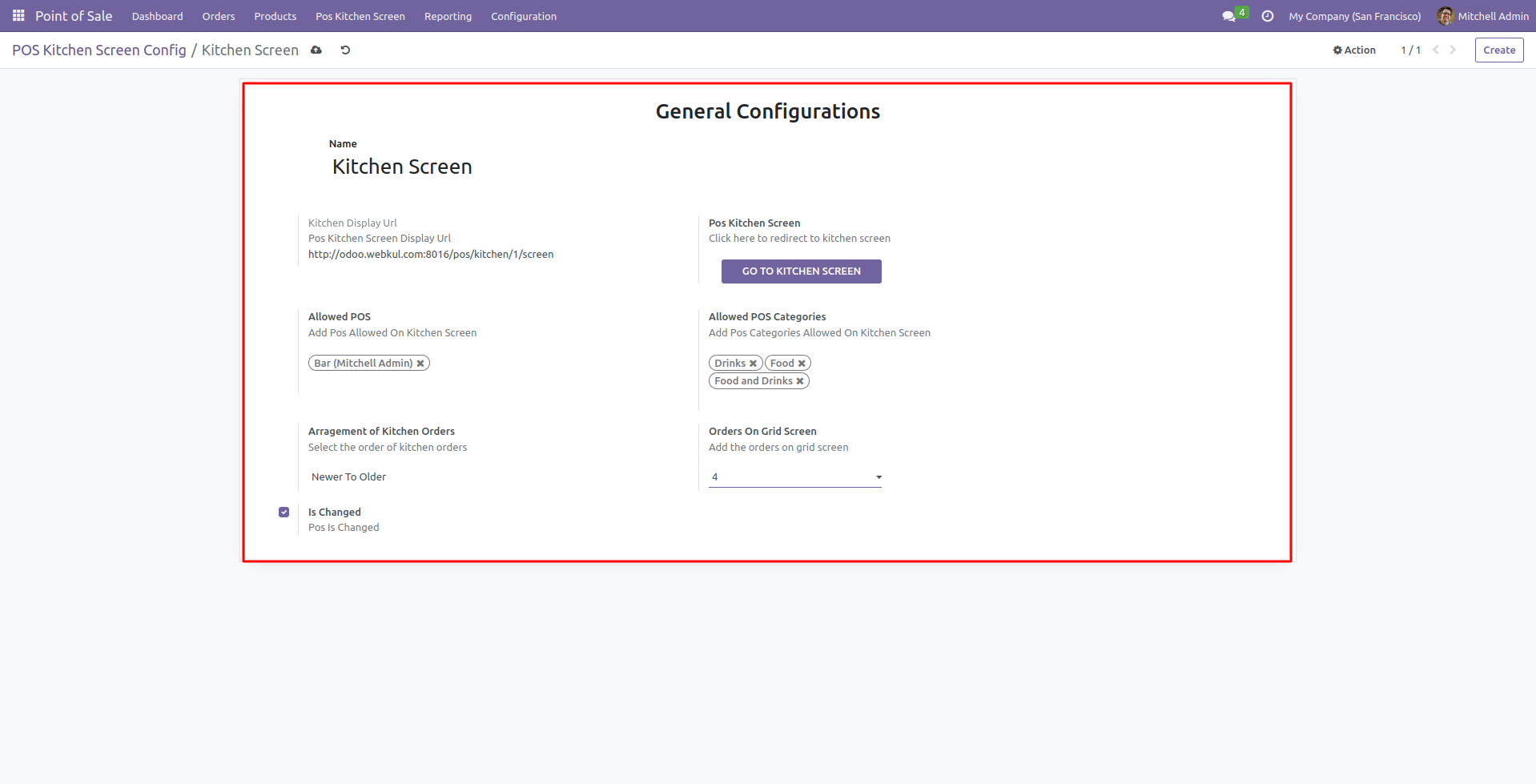This screenshot has width=1536, height=784.
Task: Click the Kitchen Screen name field
Action: coord(402,167)
